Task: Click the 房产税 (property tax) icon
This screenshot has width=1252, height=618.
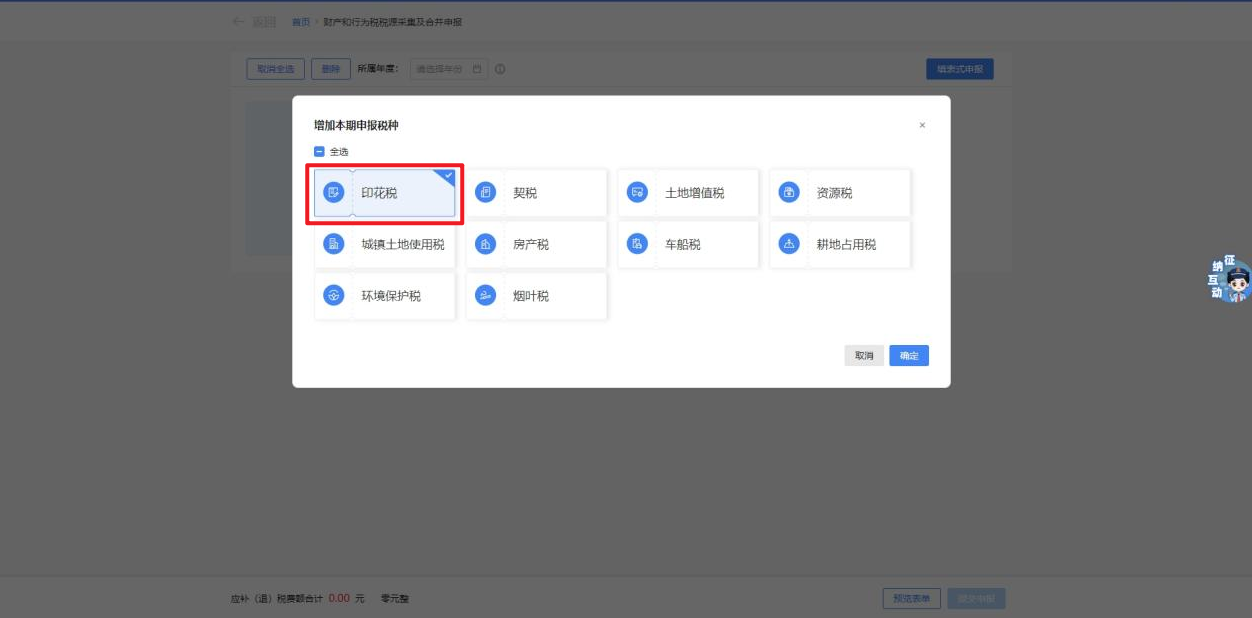Action: coord(486,244)
